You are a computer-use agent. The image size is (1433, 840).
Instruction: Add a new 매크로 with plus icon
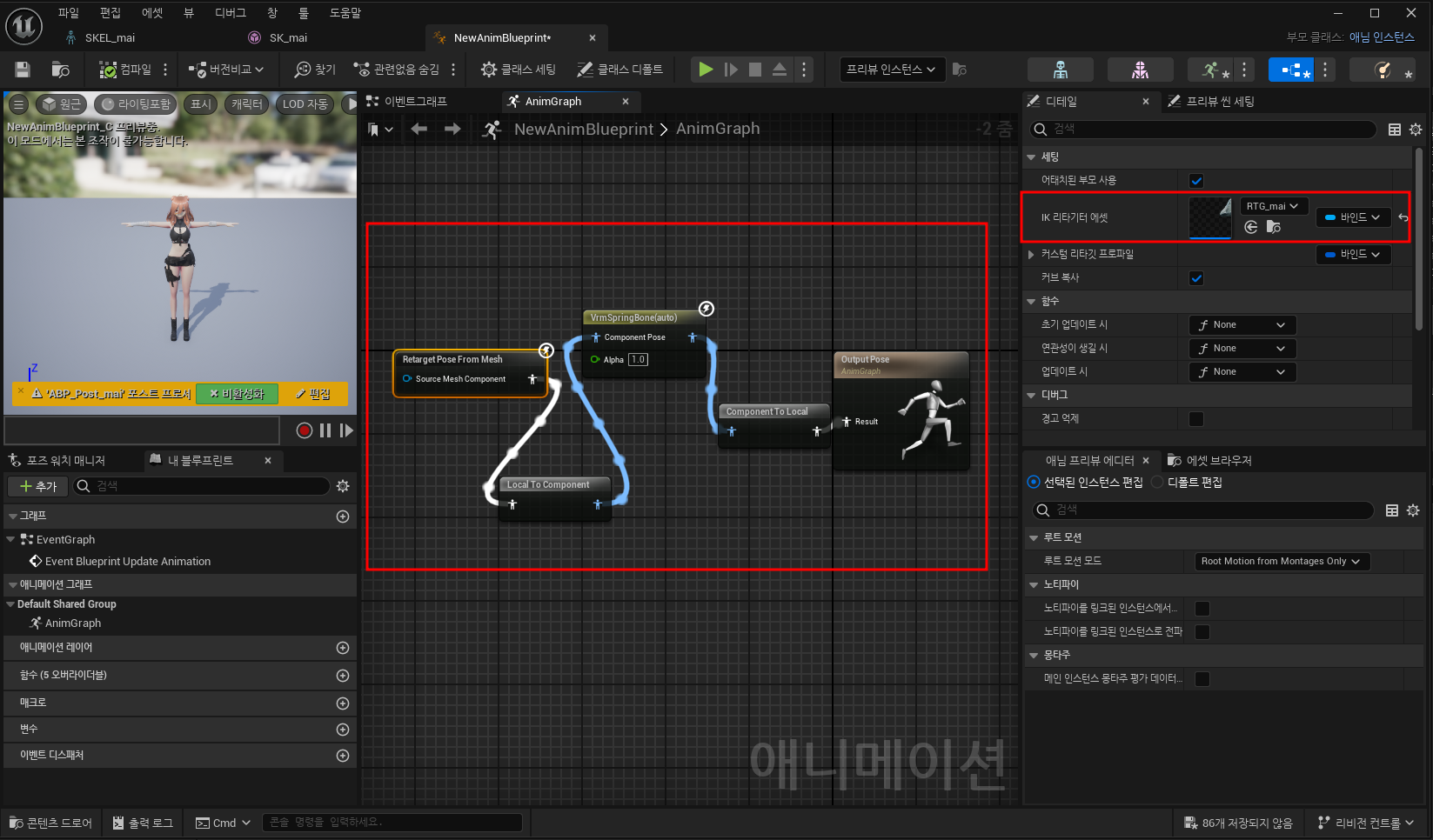pyautogui.click(x=343, y=703)
